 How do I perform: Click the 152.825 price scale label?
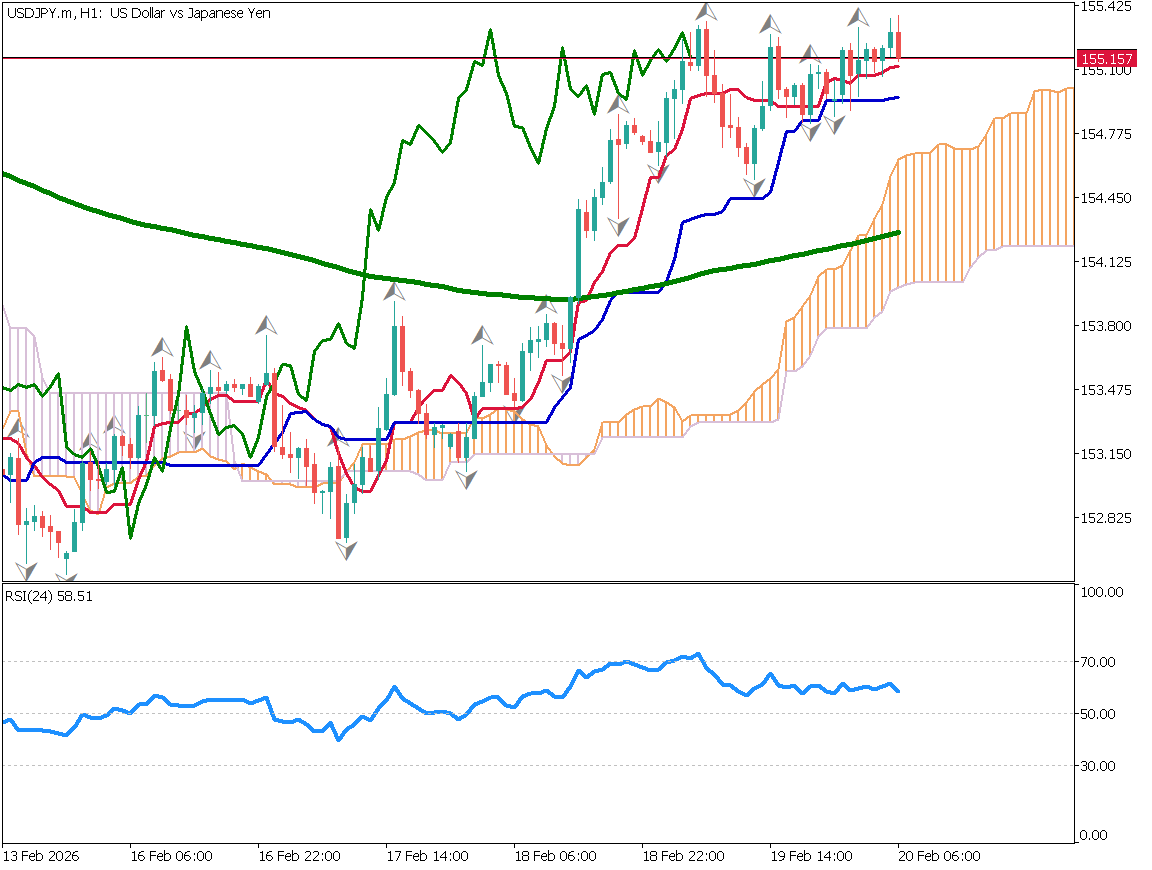click(x=1104, y=518)
